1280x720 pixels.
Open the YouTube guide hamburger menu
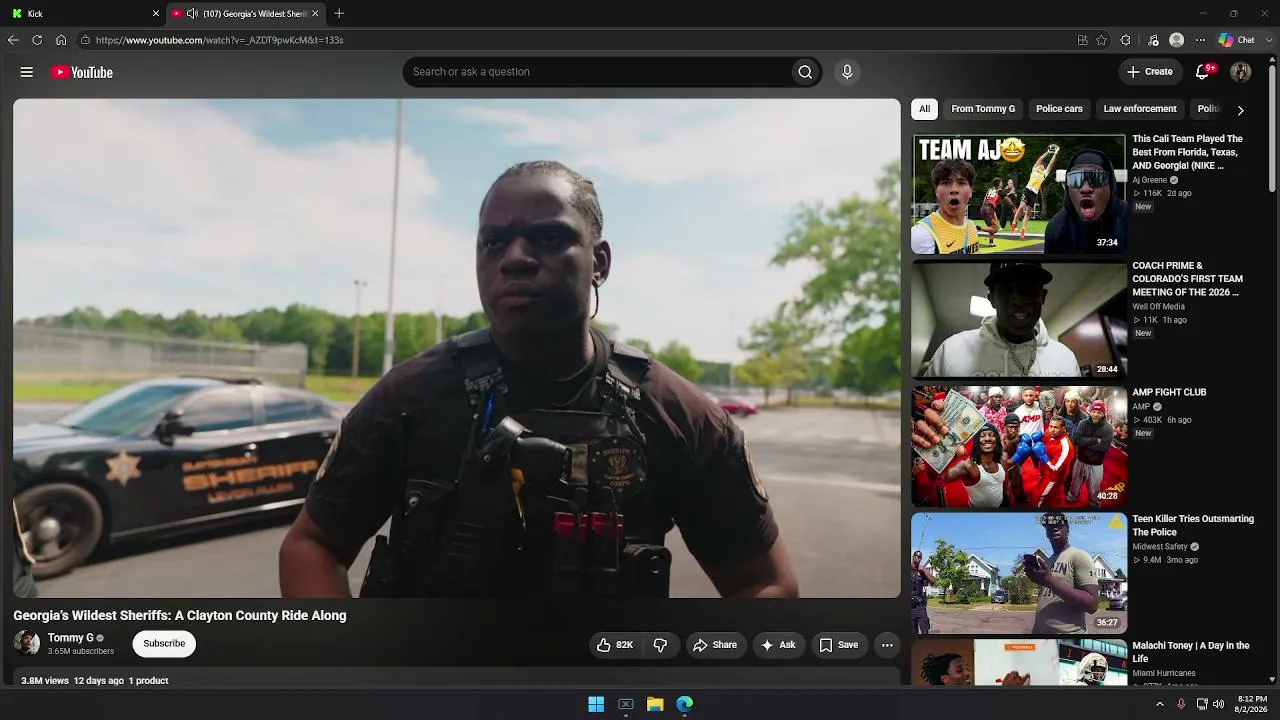click(x=27, y=72)
